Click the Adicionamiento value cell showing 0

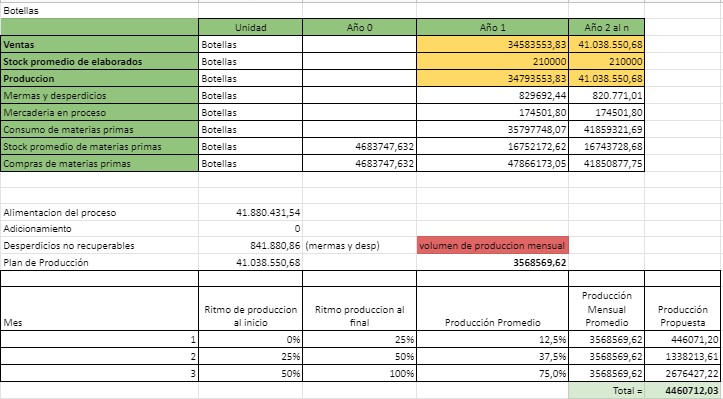(x=250, y=229)
